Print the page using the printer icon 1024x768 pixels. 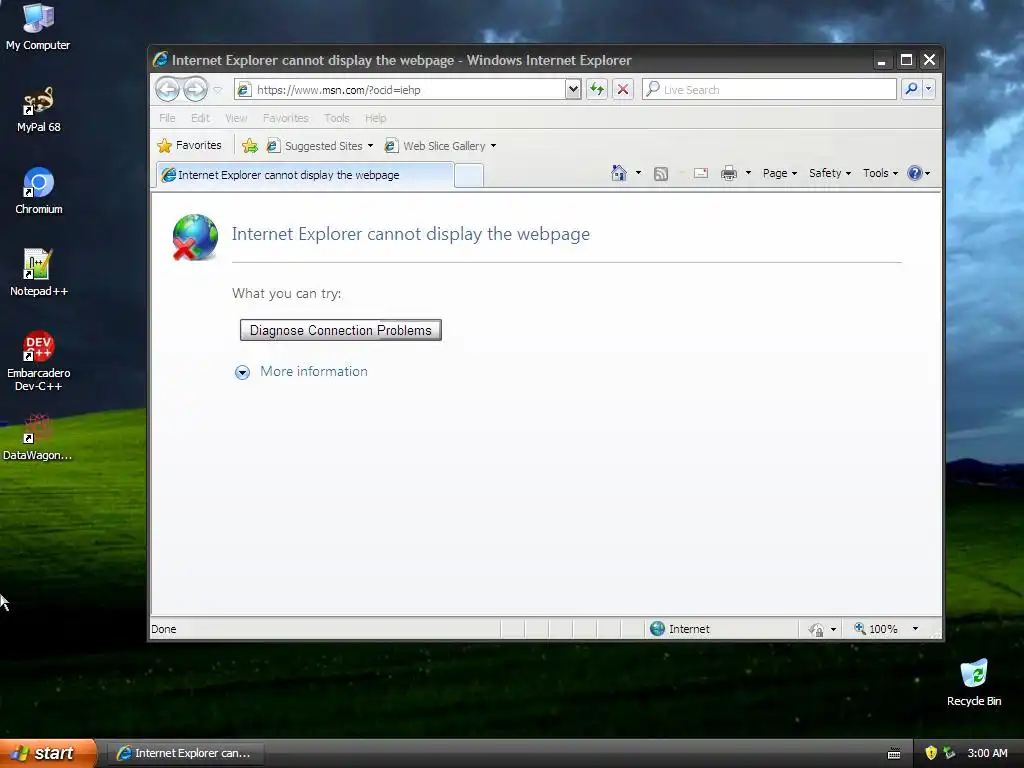(729, 173)
